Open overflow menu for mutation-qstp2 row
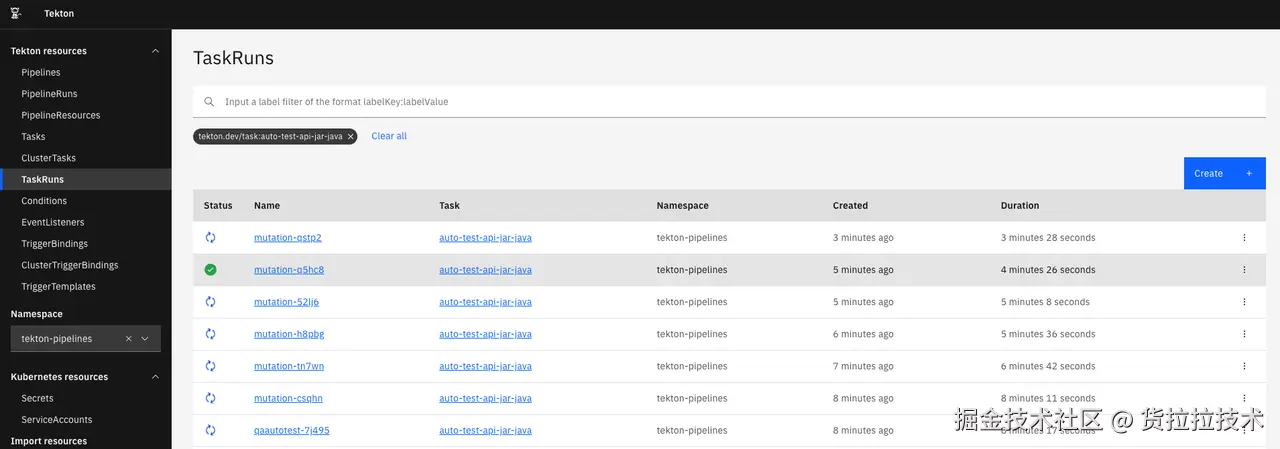The image size is (1280, 449). click(1244, 238)
